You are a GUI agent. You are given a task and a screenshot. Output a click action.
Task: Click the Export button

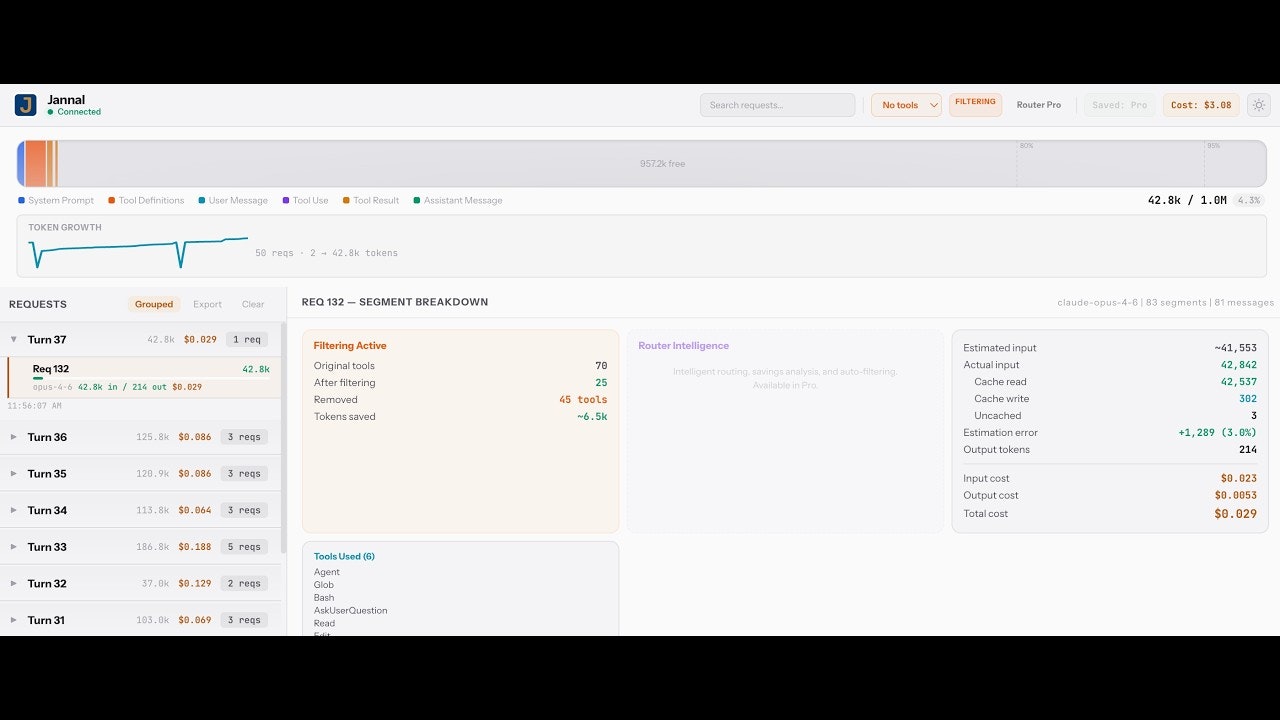coord(207,304)
